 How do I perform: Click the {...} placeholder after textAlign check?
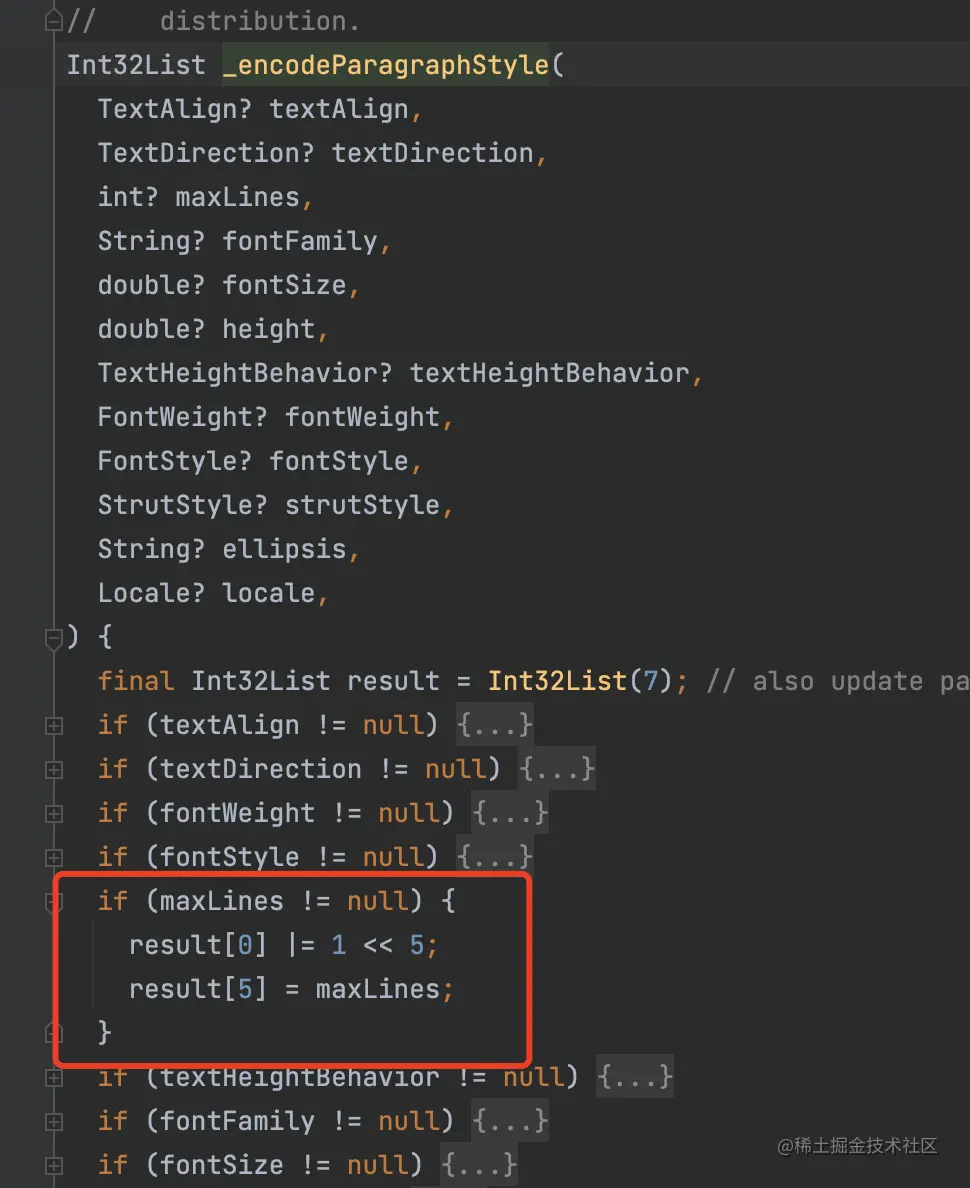click(495, 725)
